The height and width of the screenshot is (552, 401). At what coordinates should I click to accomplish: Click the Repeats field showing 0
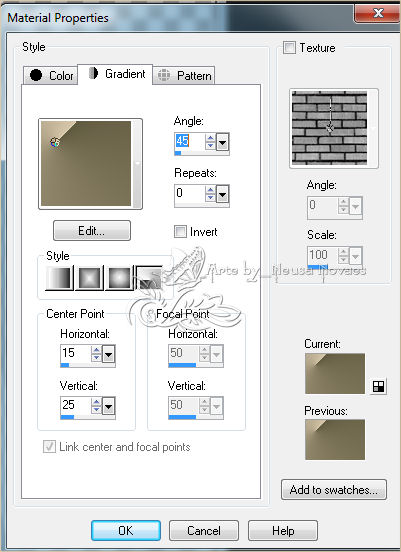pos(190,193)
